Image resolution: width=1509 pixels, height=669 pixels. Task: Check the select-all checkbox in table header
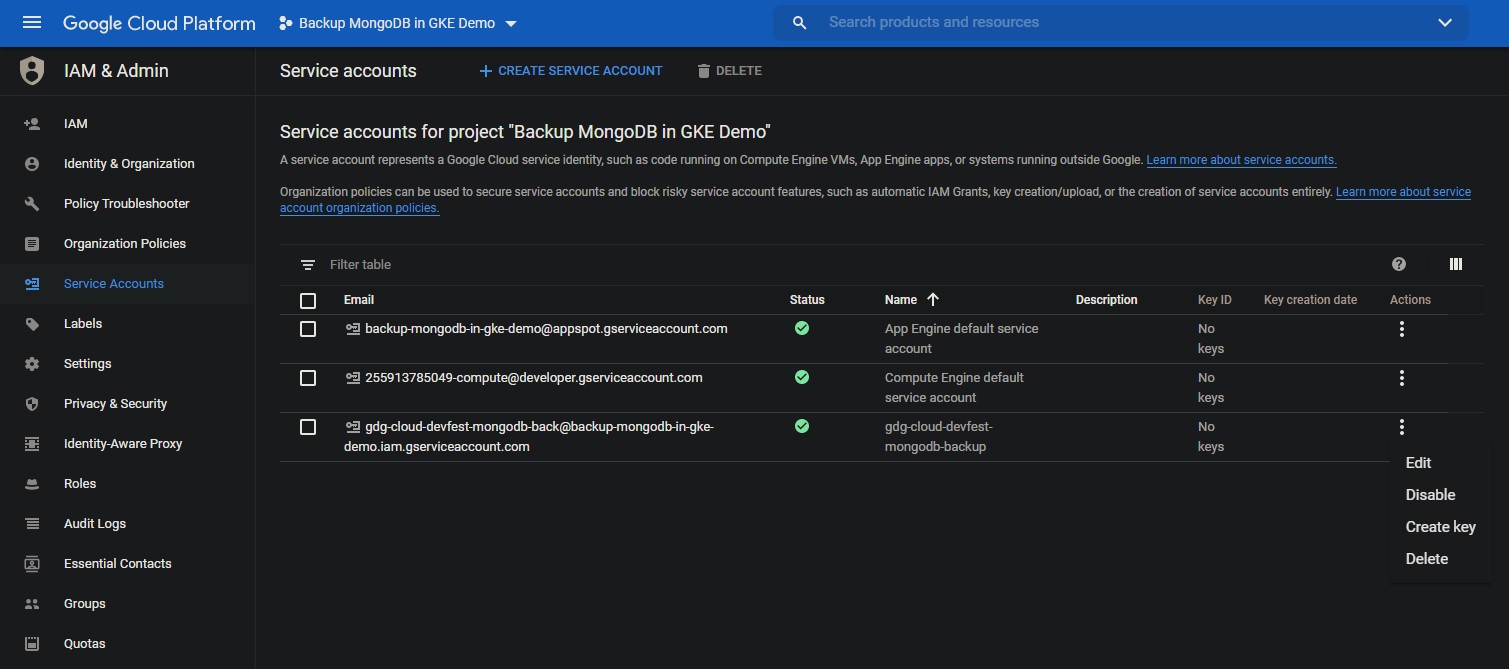click(308, 301)
